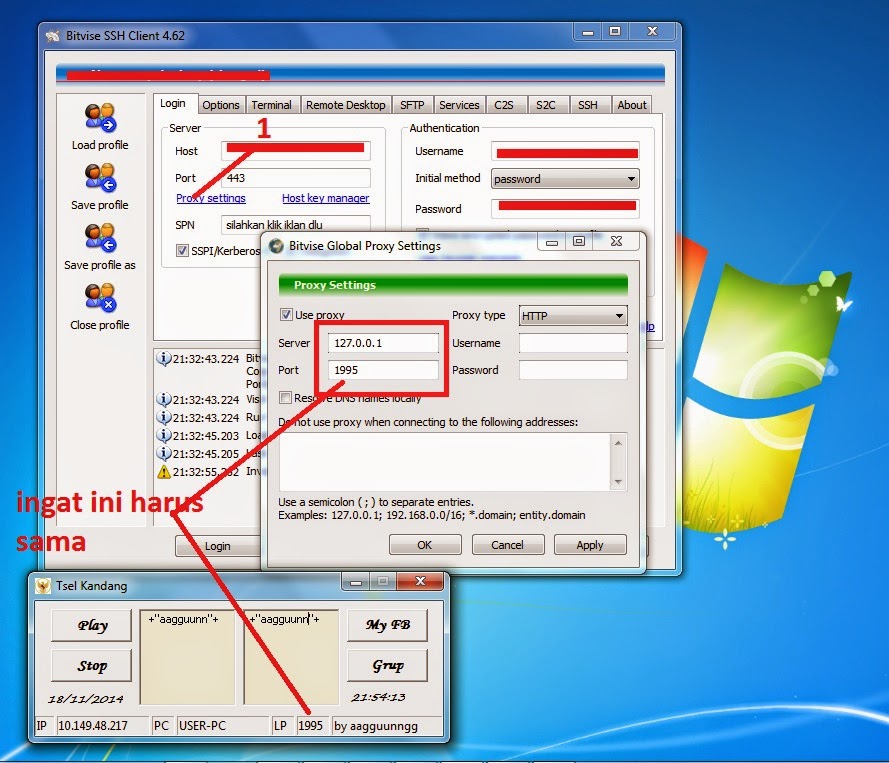Click Cancel in Proxy Settings dialog
The width and height of the screenshot is (889, 763).
507,545
